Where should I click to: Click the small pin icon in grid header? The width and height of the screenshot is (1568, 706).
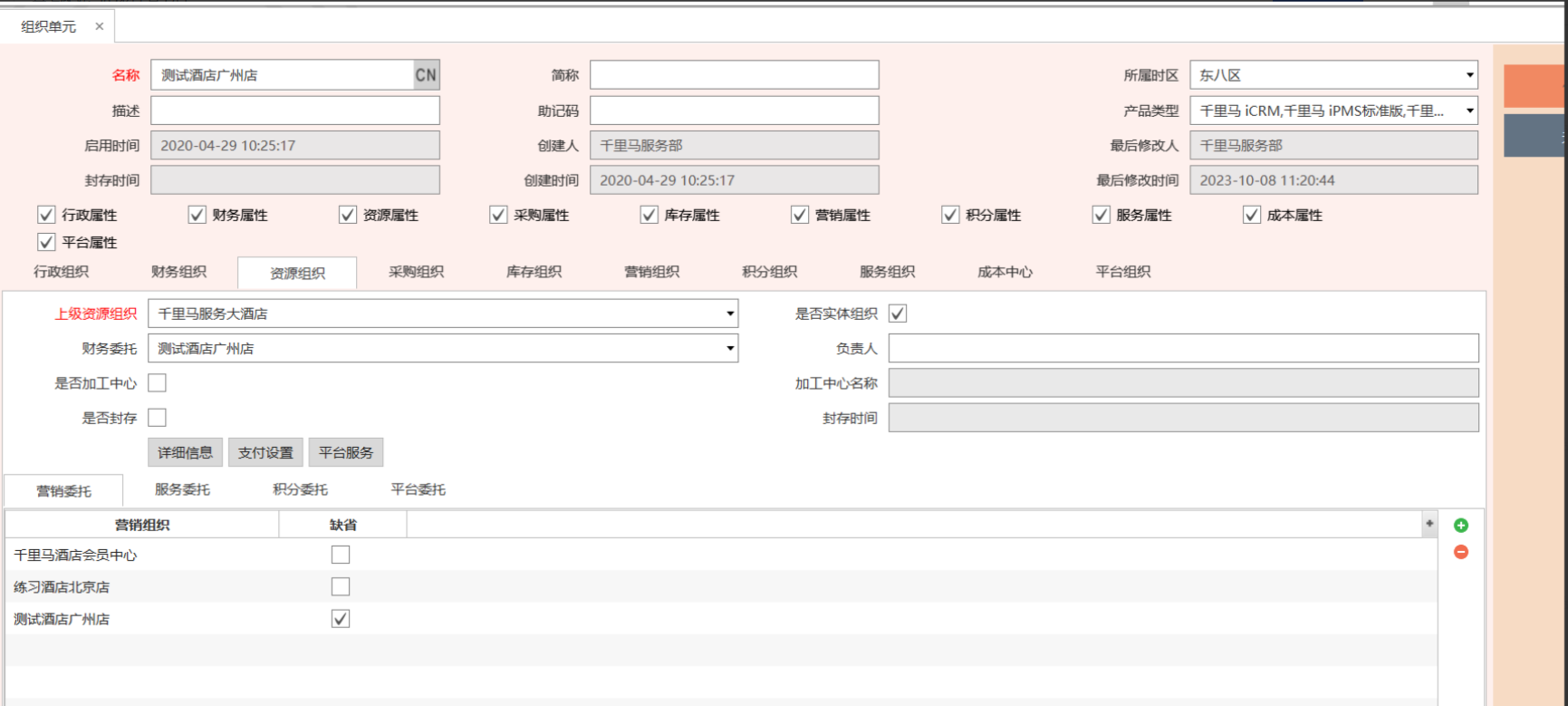click(x=1429, y=524)
